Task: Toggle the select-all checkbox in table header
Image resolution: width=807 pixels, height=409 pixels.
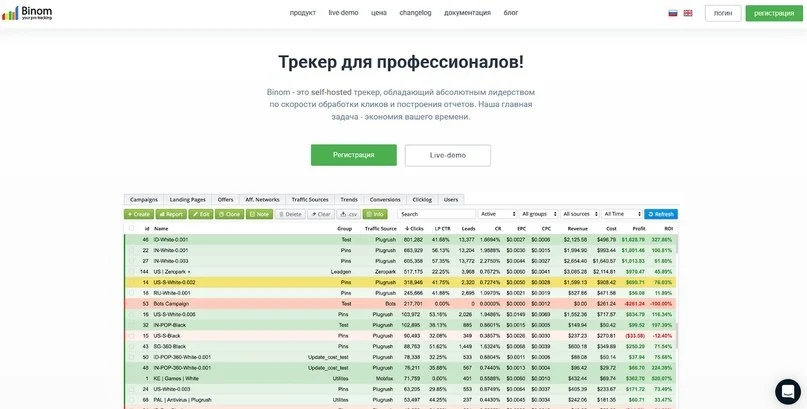Action: pos(131,228)
